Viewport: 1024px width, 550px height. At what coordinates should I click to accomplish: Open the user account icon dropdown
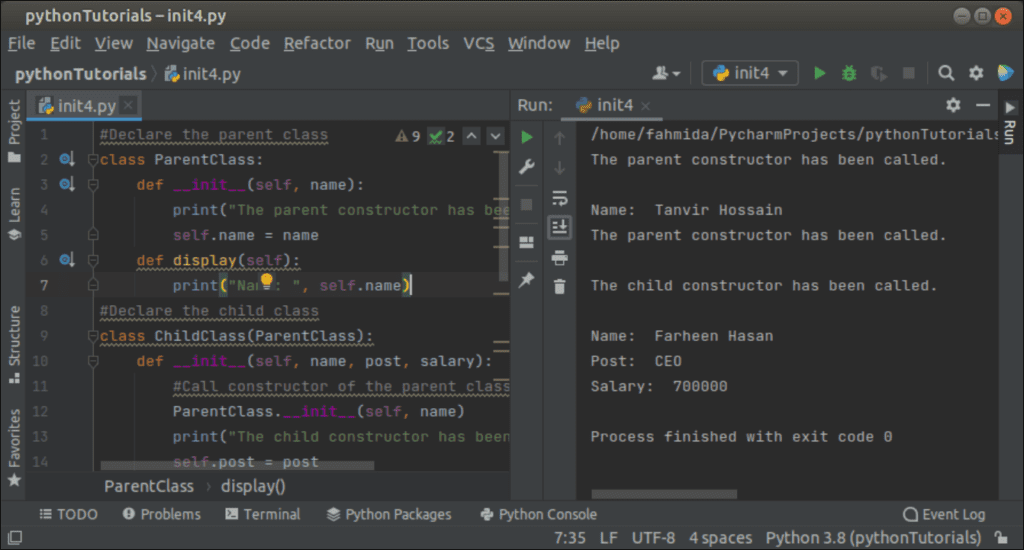pyautogui.click(x=666, y=73)
